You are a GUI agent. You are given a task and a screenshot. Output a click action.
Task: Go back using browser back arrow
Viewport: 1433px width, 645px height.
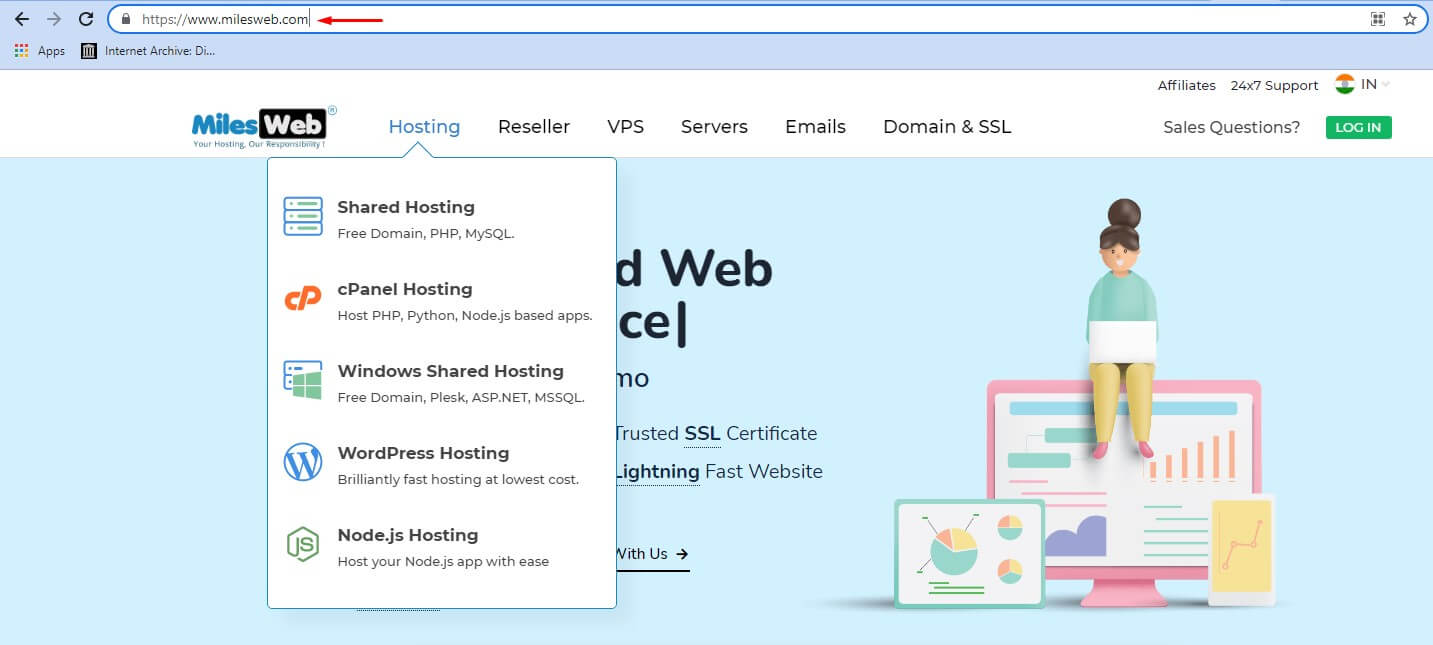click(x=22, y=19)
